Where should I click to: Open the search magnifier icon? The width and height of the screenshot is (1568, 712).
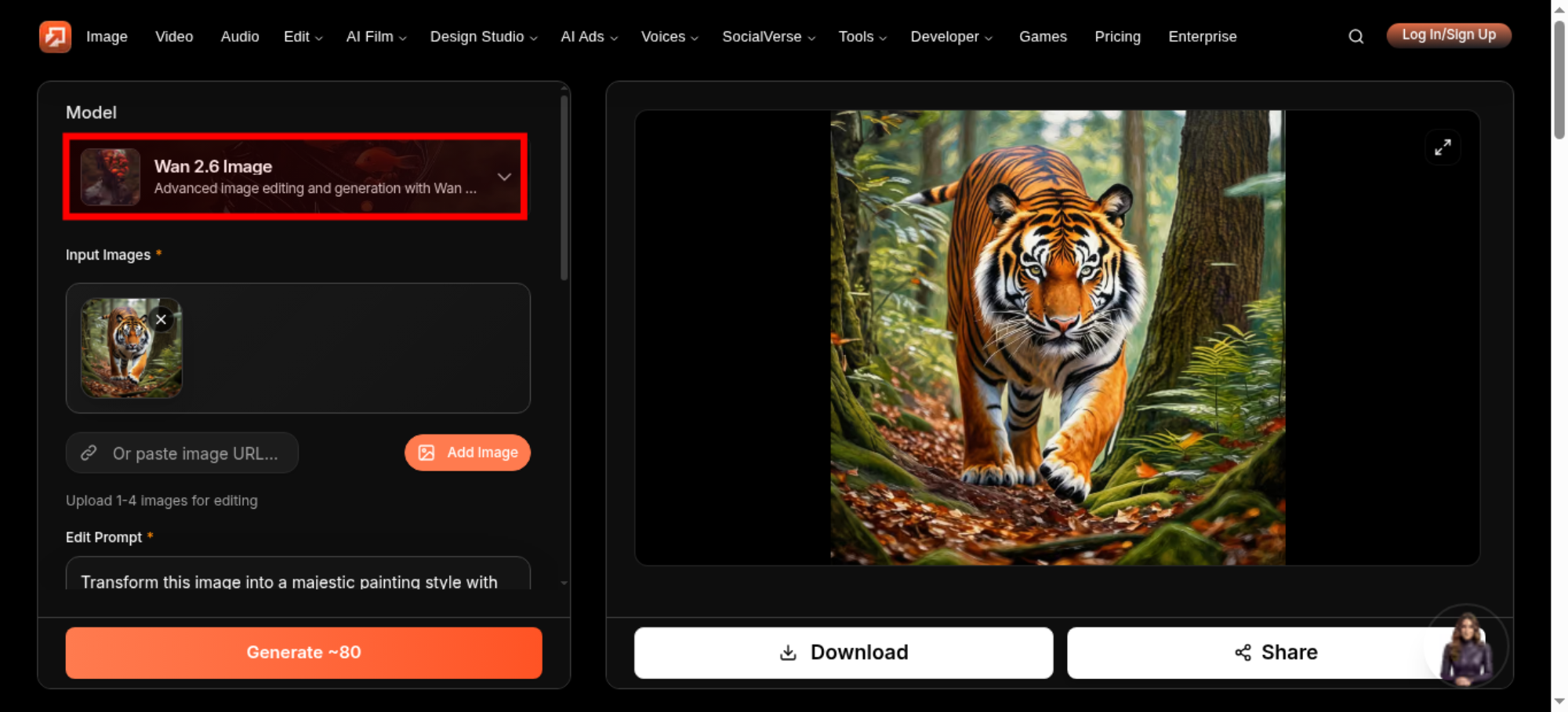tap(1356, 36)
